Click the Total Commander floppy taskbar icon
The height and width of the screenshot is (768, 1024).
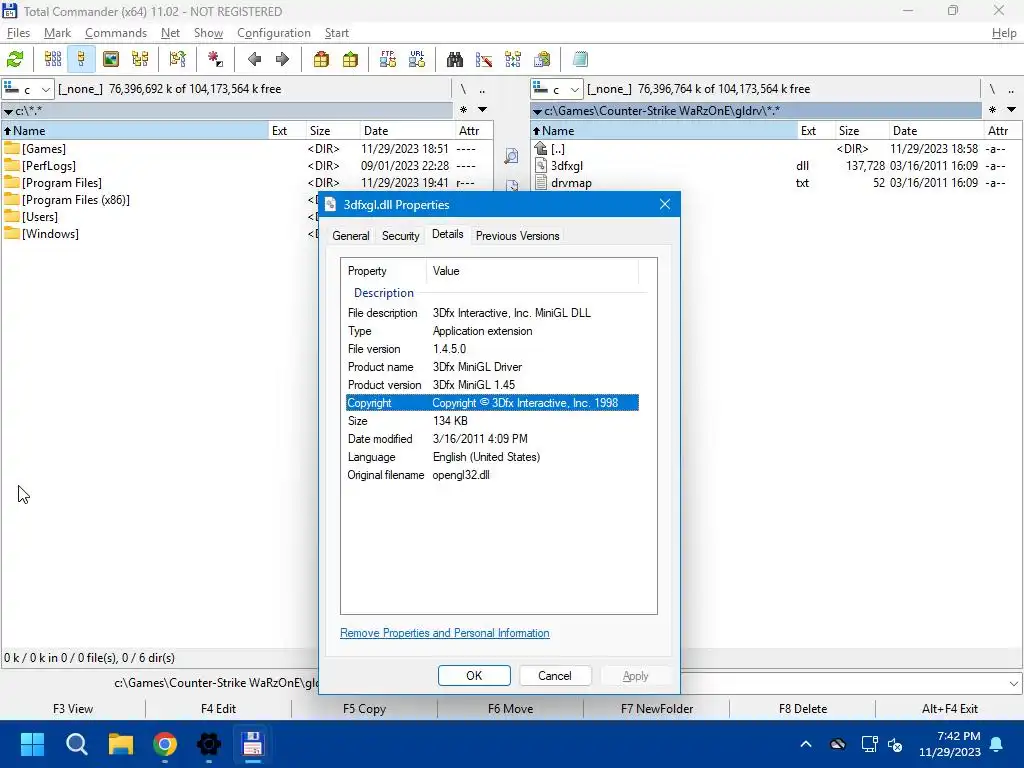click(253, 744)
